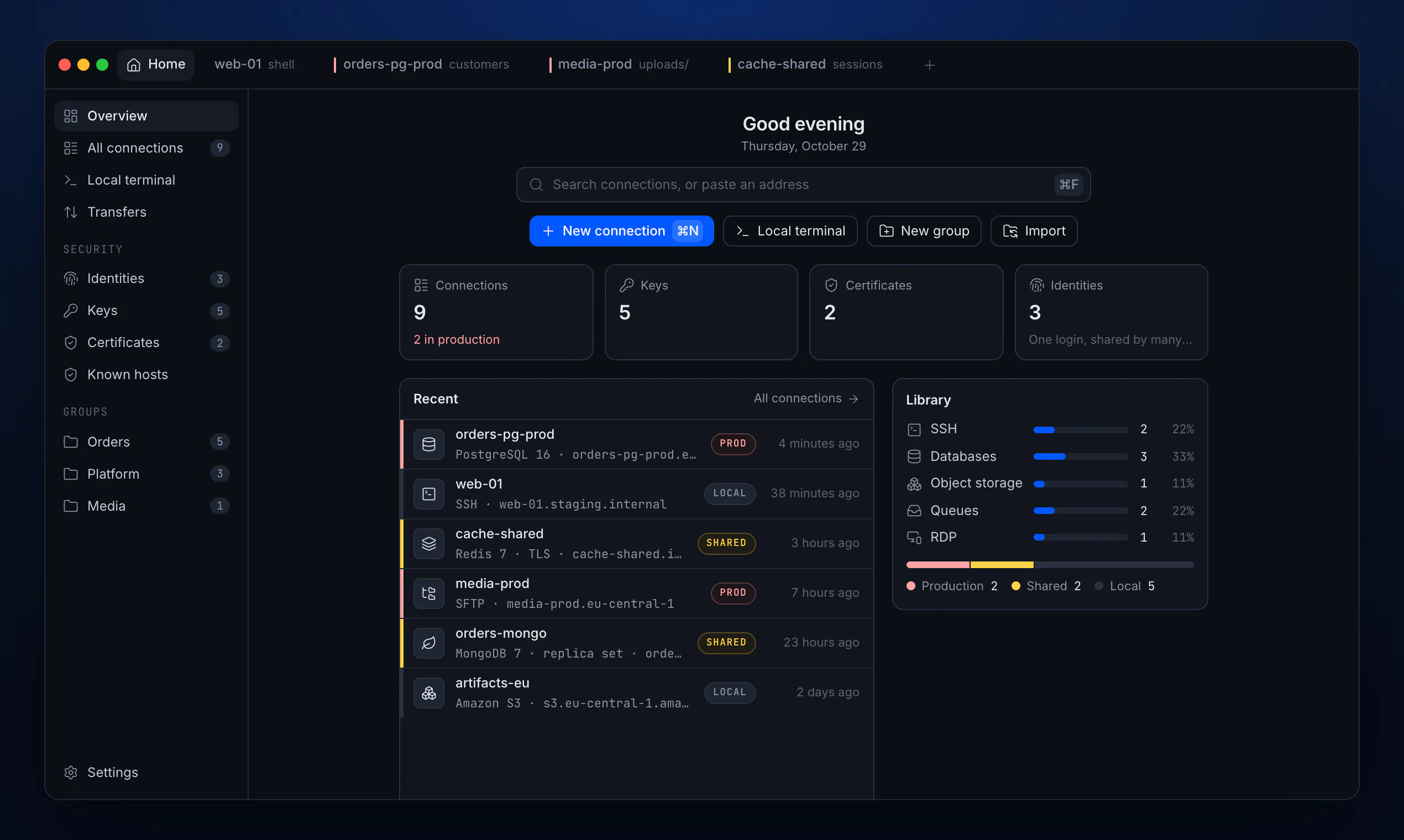Switch to media-prod uploads tab
This screenshot has width=1404, height=840.
coord(619,65)
